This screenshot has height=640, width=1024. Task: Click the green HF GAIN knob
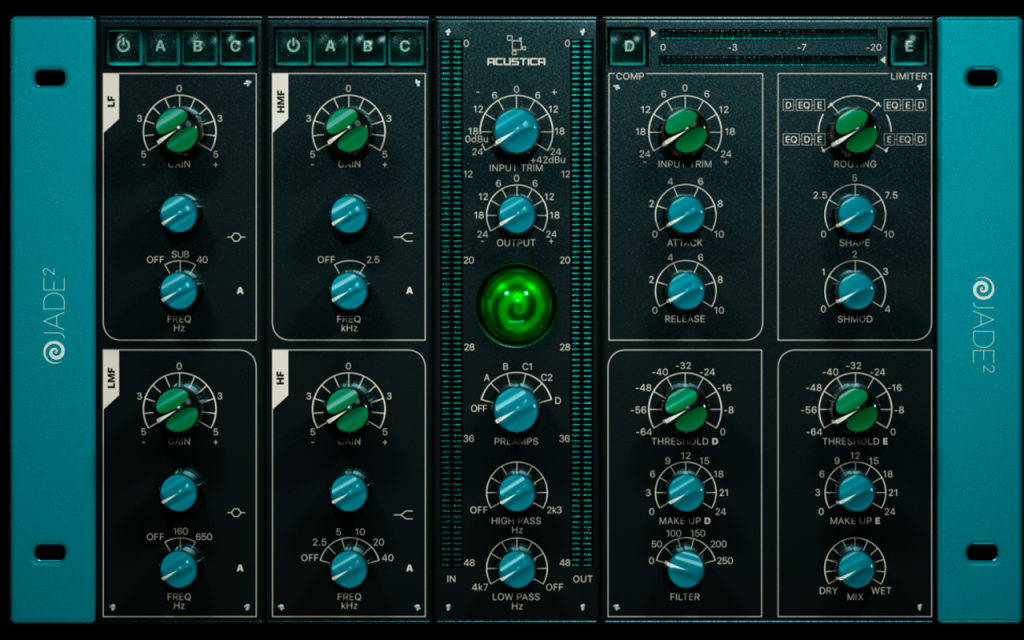348,409
